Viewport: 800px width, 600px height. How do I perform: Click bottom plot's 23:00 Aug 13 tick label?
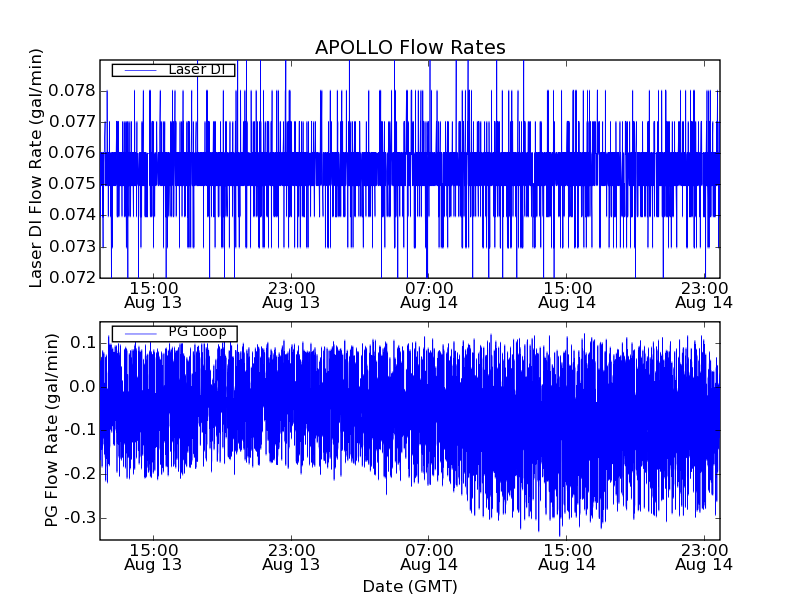291,557
